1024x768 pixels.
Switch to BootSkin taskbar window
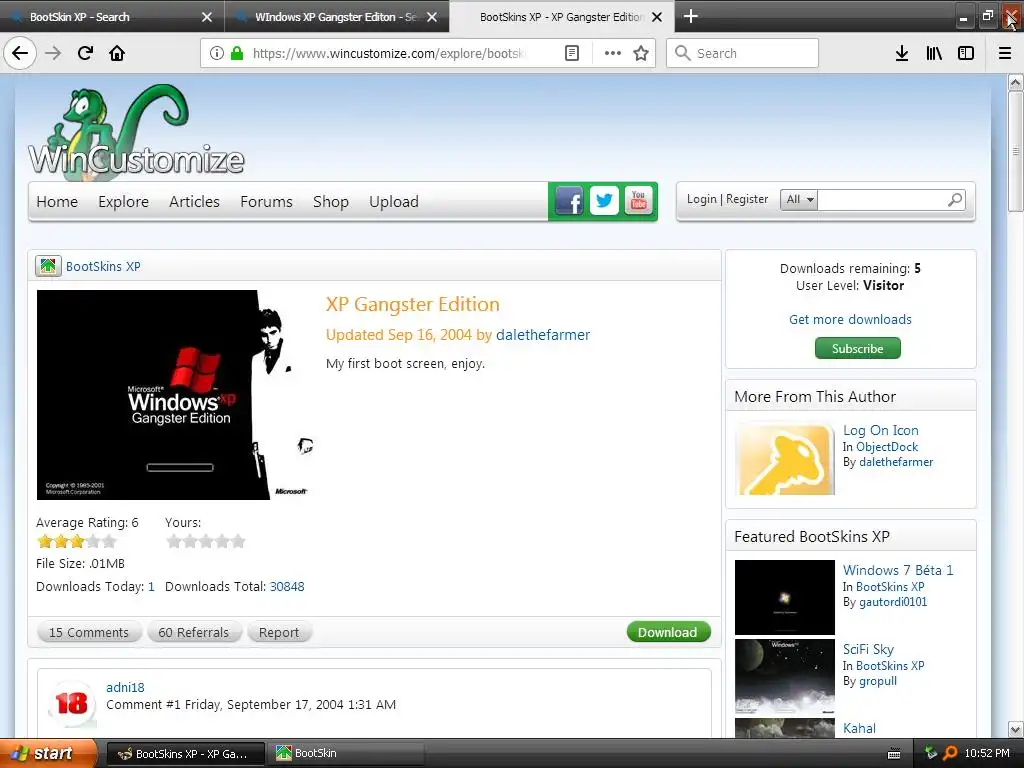[x=345, y=753]
